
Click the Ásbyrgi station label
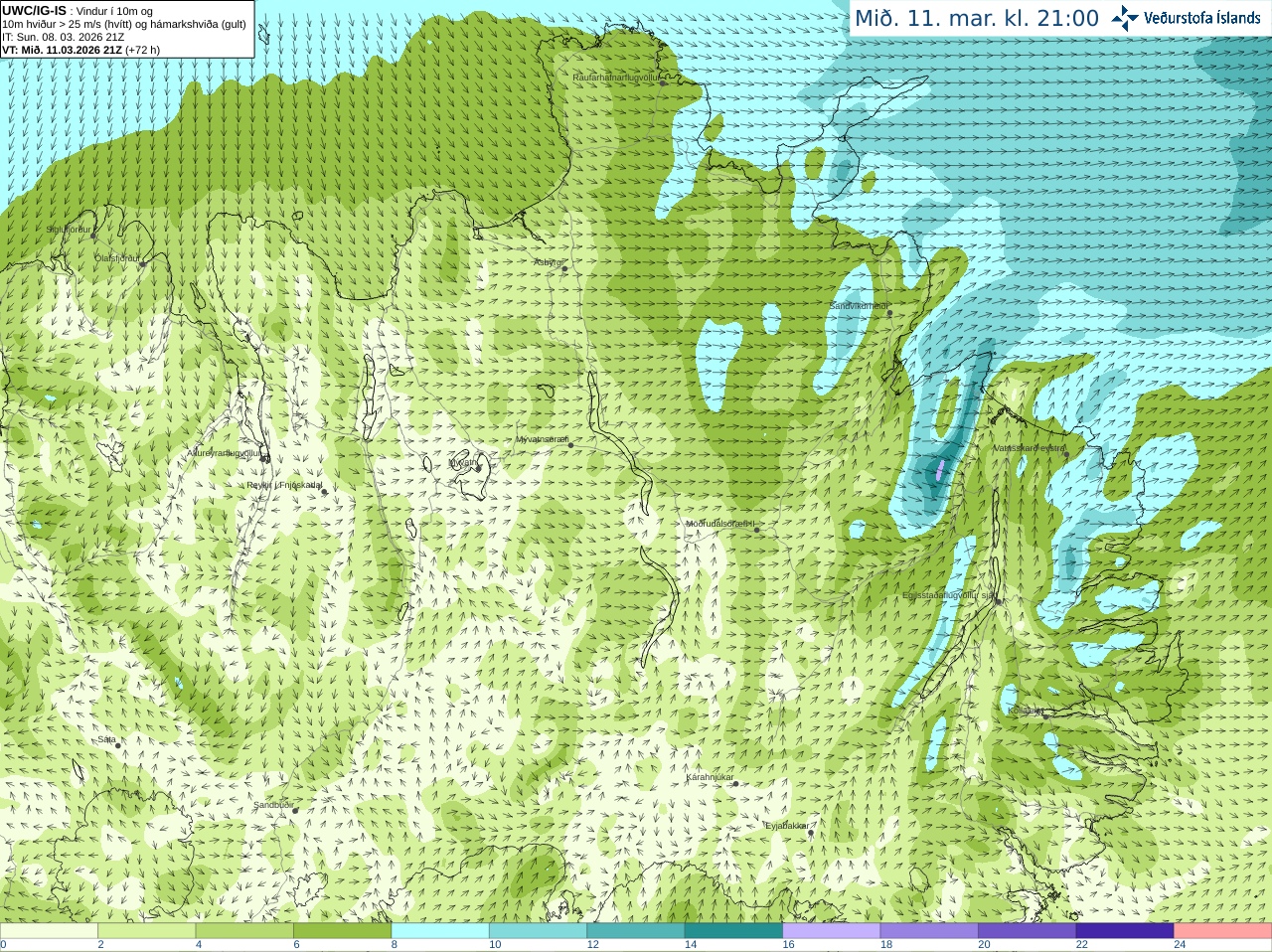point(548,262)
